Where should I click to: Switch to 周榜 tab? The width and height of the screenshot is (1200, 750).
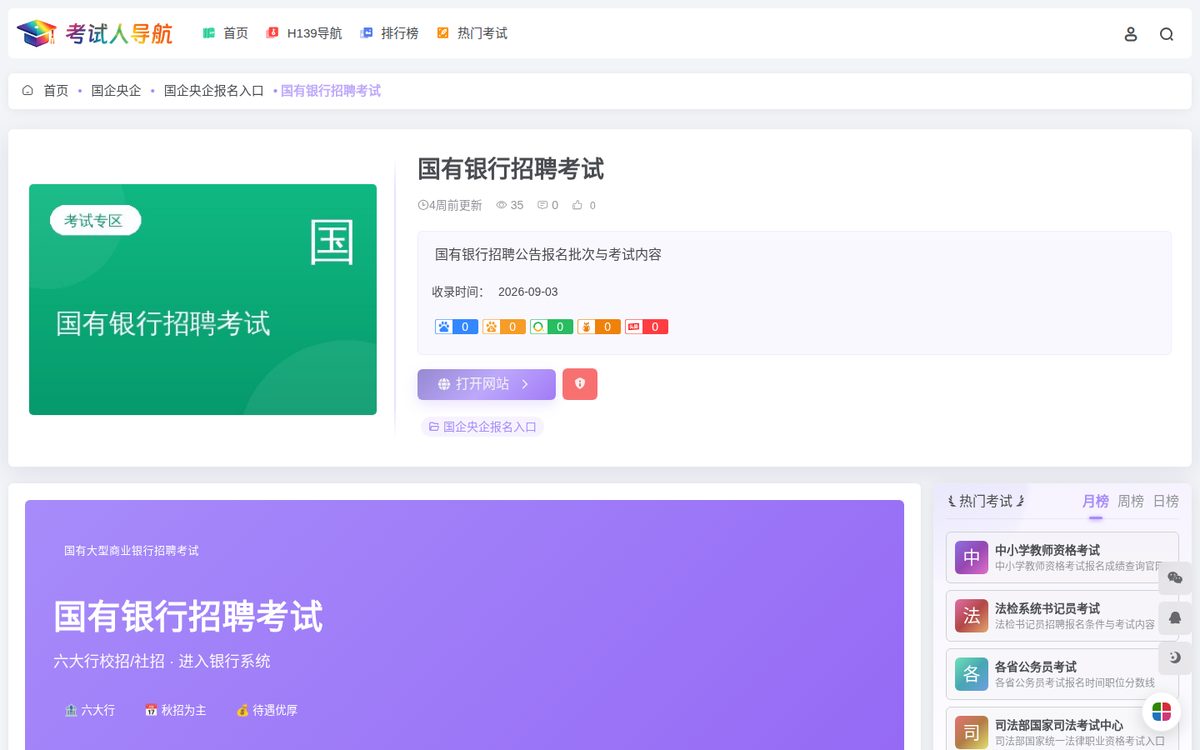1130,501
